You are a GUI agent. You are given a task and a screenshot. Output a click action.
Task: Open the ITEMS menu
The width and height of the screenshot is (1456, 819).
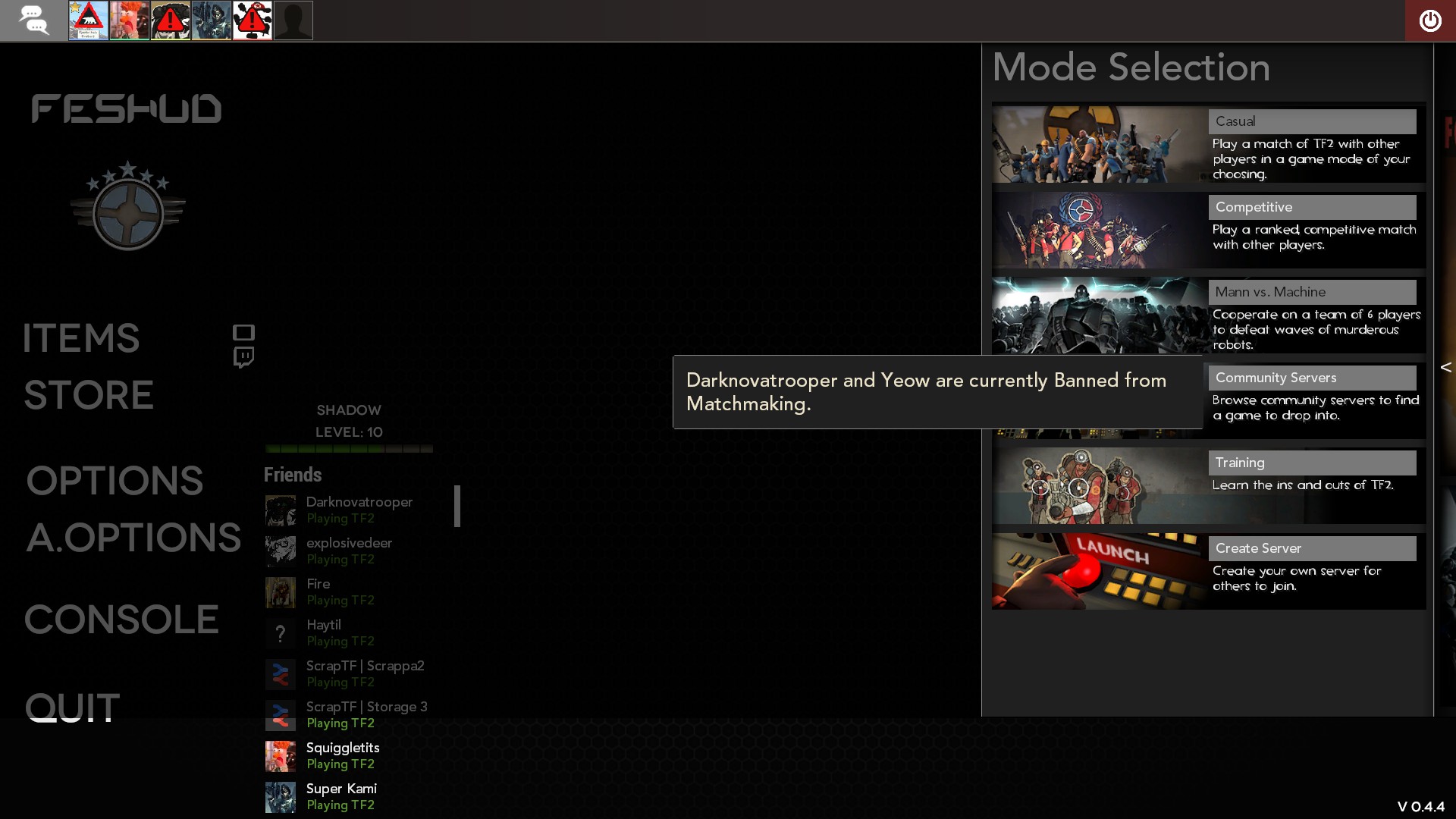[81, 338]
